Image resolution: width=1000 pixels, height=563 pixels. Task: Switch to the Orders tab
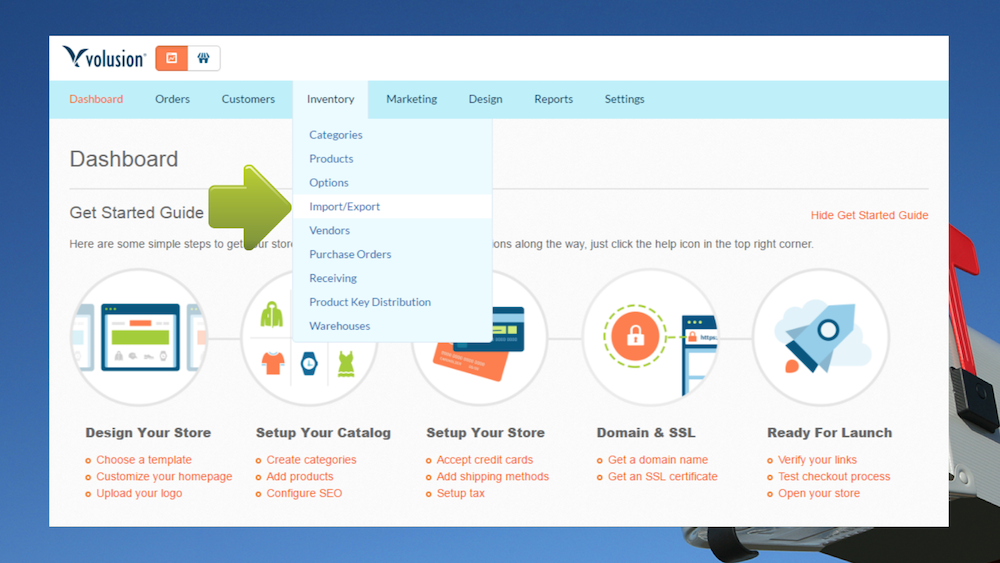(x=172, y=99)
